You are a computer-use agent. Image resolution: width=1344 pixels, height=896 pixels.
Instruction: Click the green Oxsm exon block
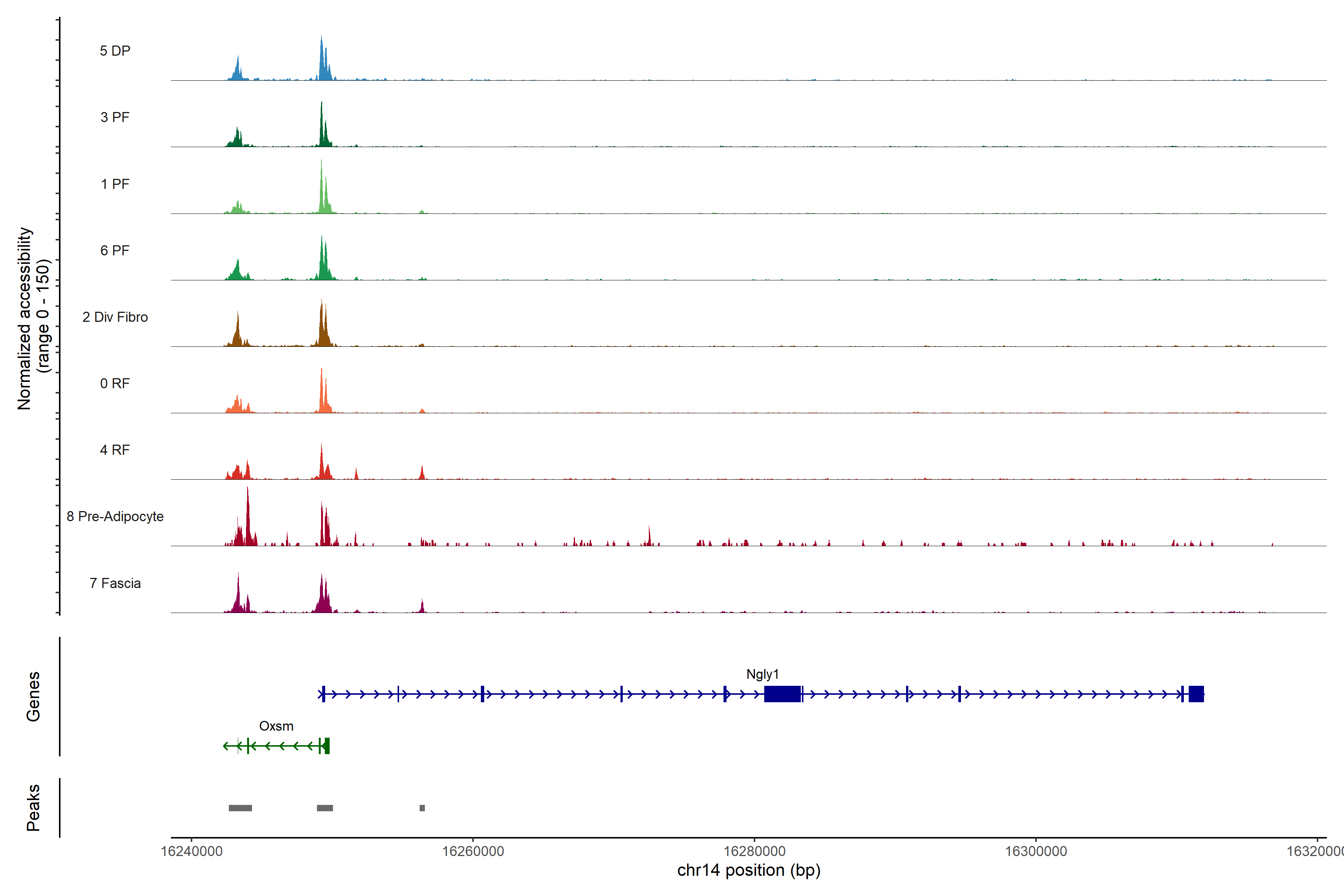(x=327, y=746)
